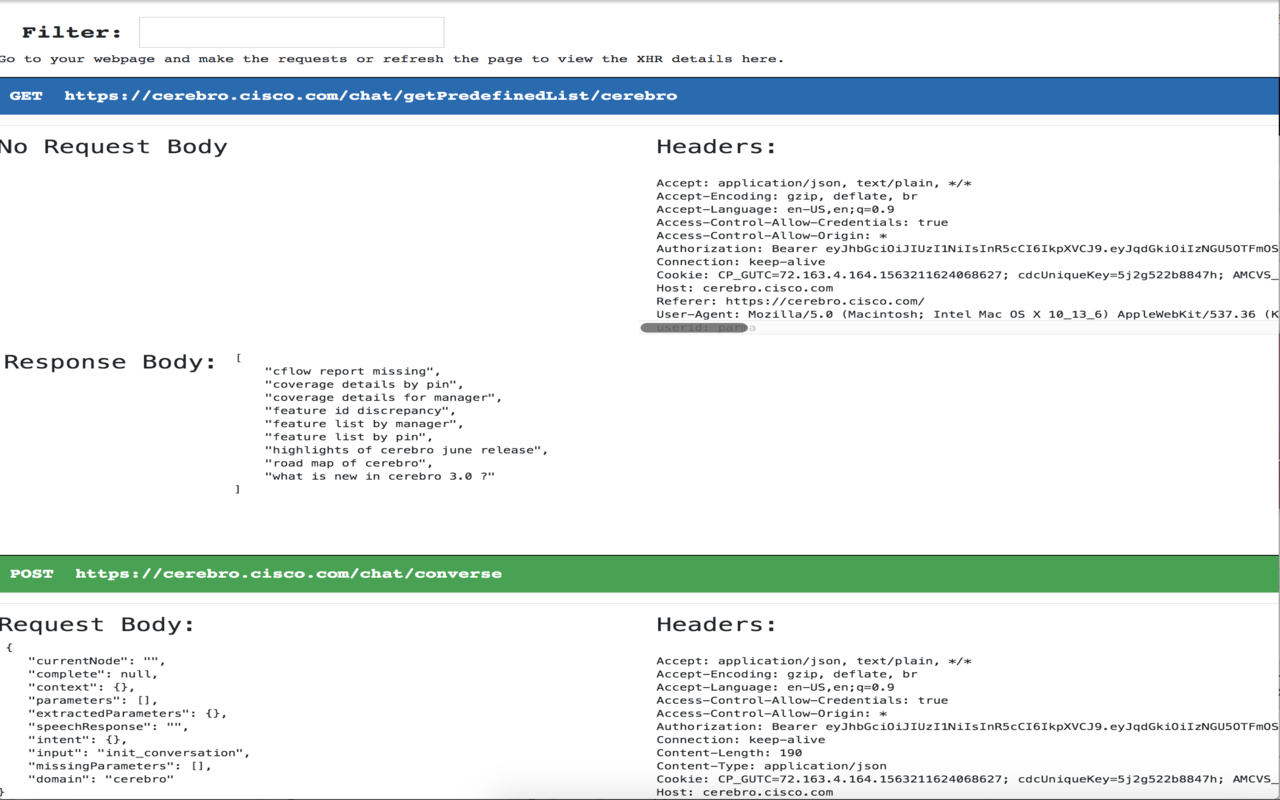Click the "Filter:" label
The image size is (1280, 800).
point(72,33)
